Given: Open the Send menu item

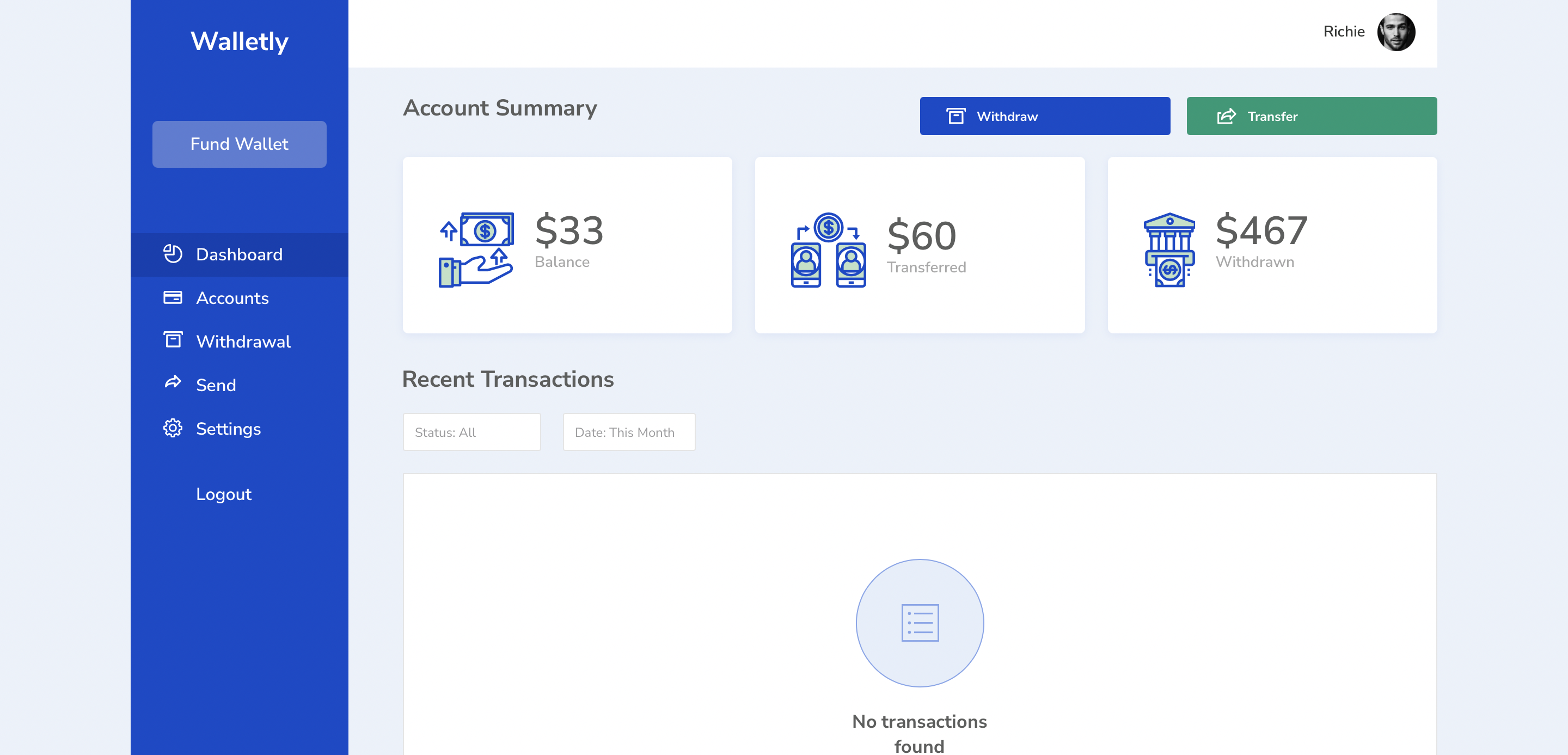Looking at the screenshot, I should [x=216, y=385].
